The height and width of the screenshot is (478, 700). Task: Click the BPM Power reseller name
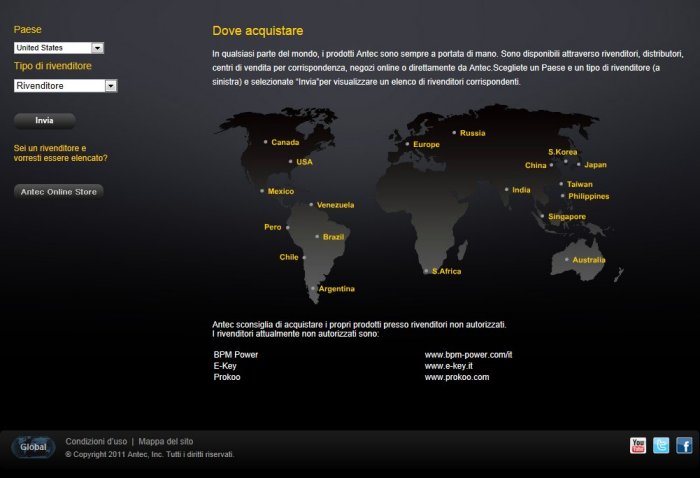236,355
